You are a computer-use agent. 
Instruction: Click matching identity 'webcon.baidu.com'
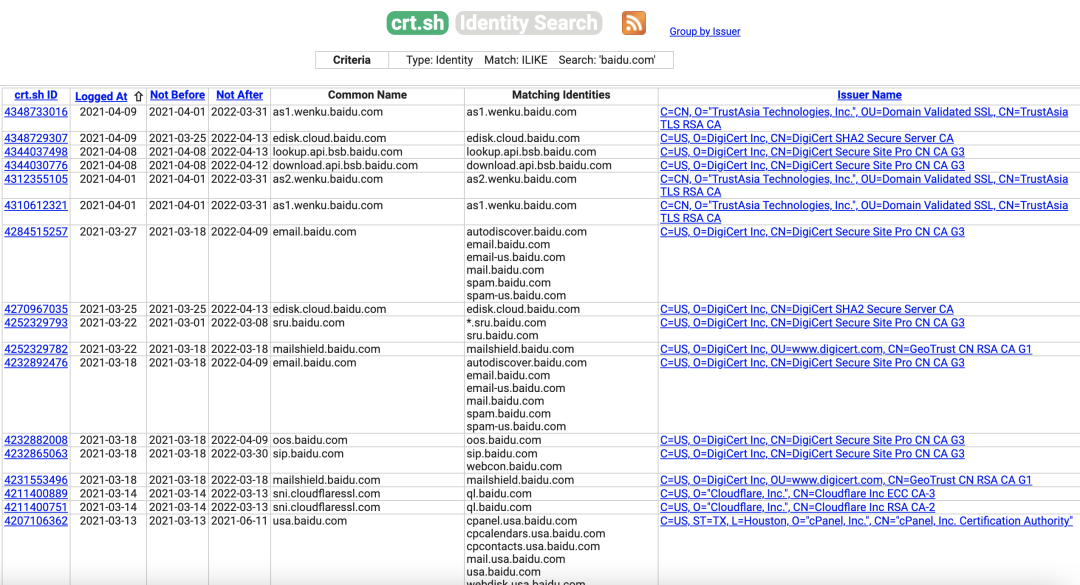click(x=514, y=466)
